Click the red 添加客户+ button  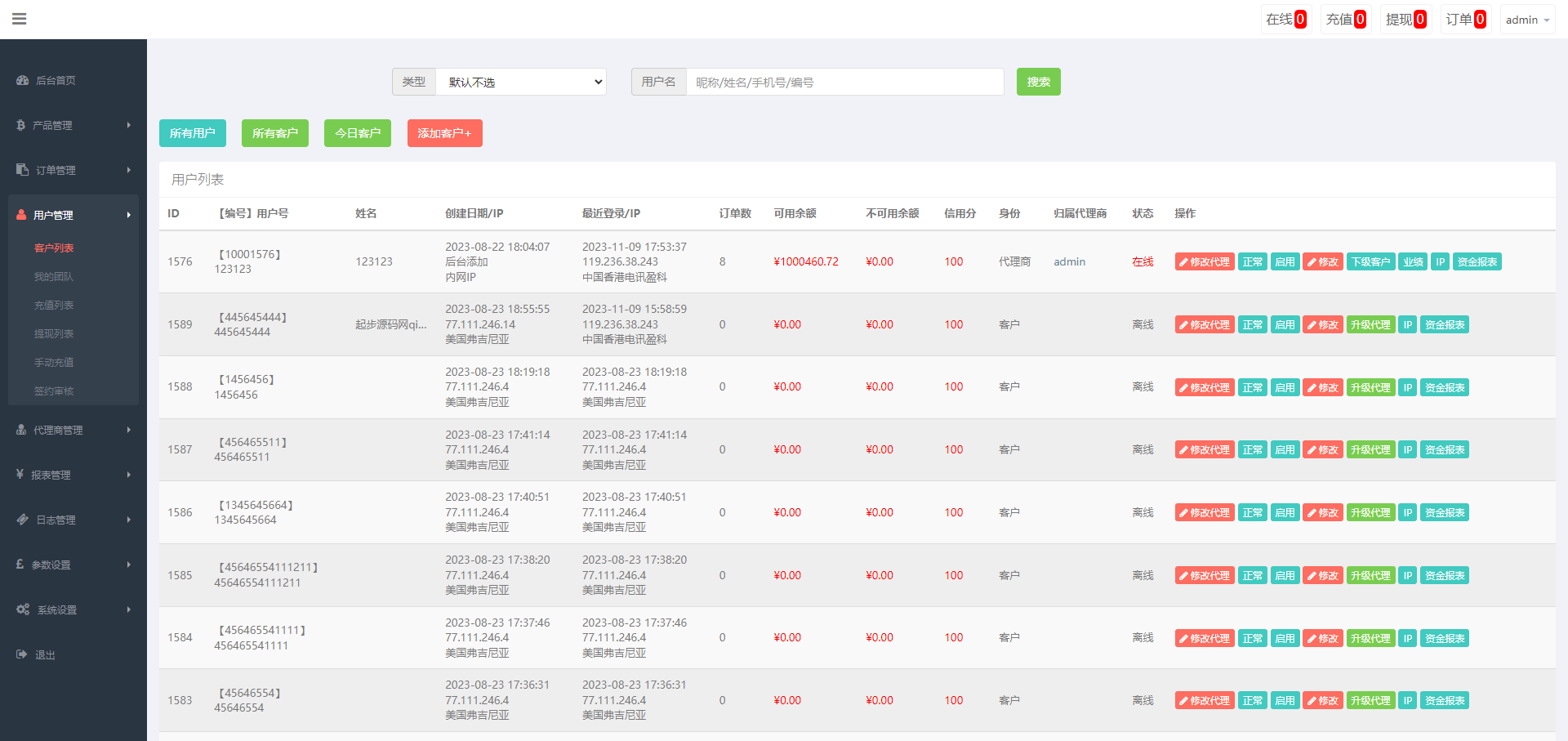(x=444, y=133)
